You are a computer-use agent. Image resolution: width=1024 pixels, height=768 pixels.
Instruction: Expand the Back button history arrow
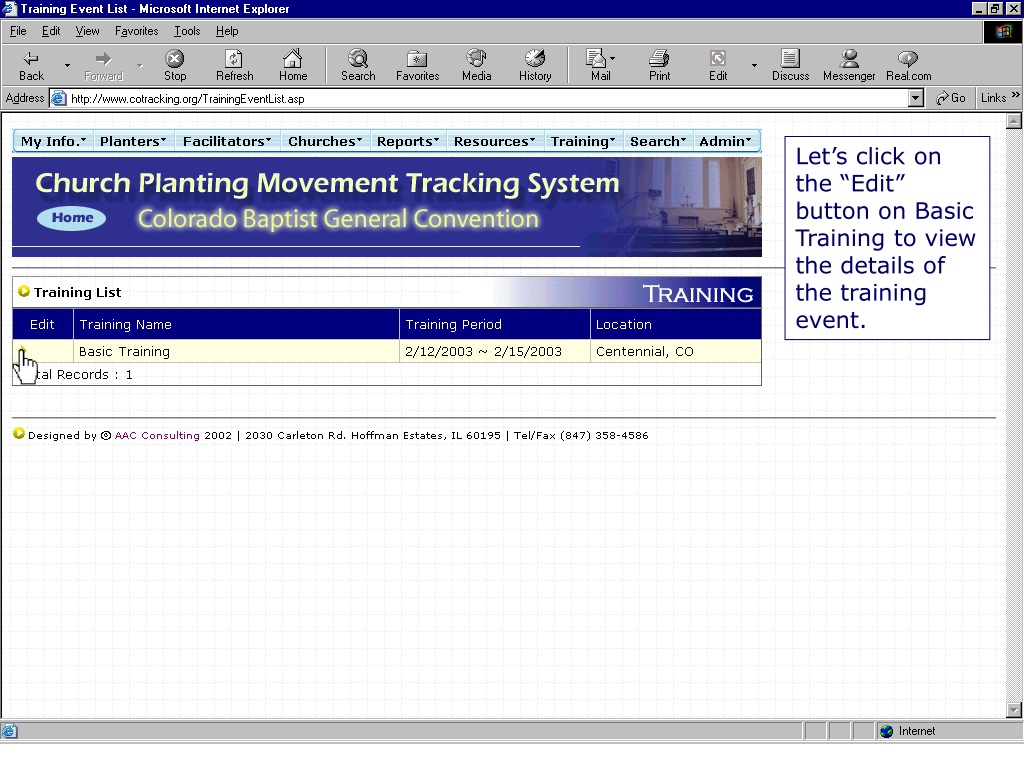click(x=67, y=65)
